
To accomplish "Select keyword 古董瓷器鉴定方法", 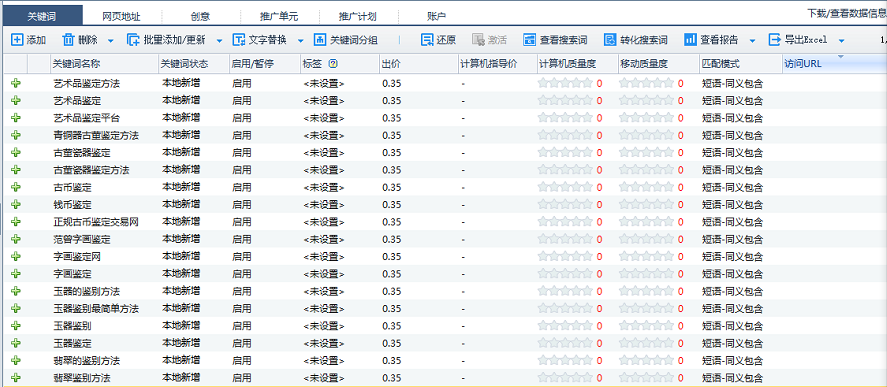I will [92, 170].
